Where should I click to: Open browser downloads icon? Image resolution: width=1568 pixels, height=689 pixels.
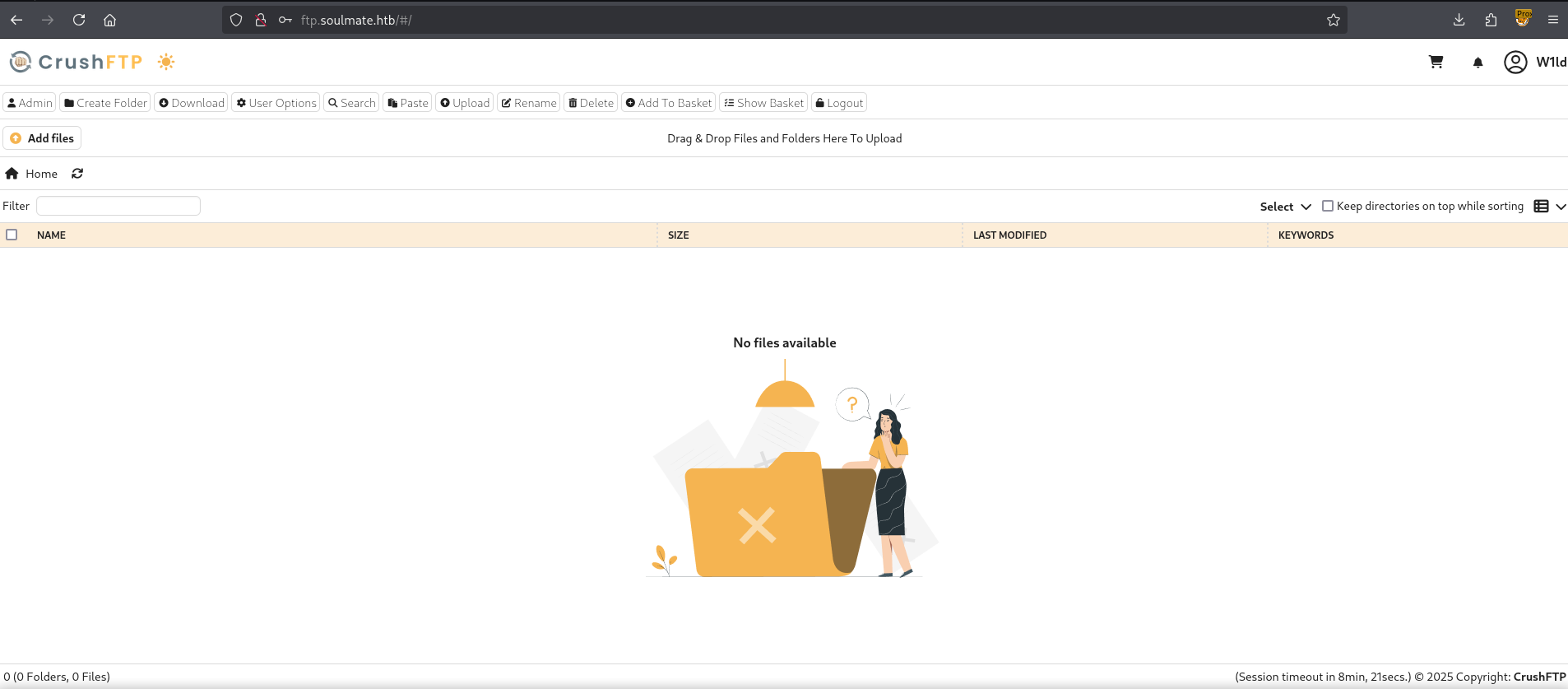point(1459,20)
